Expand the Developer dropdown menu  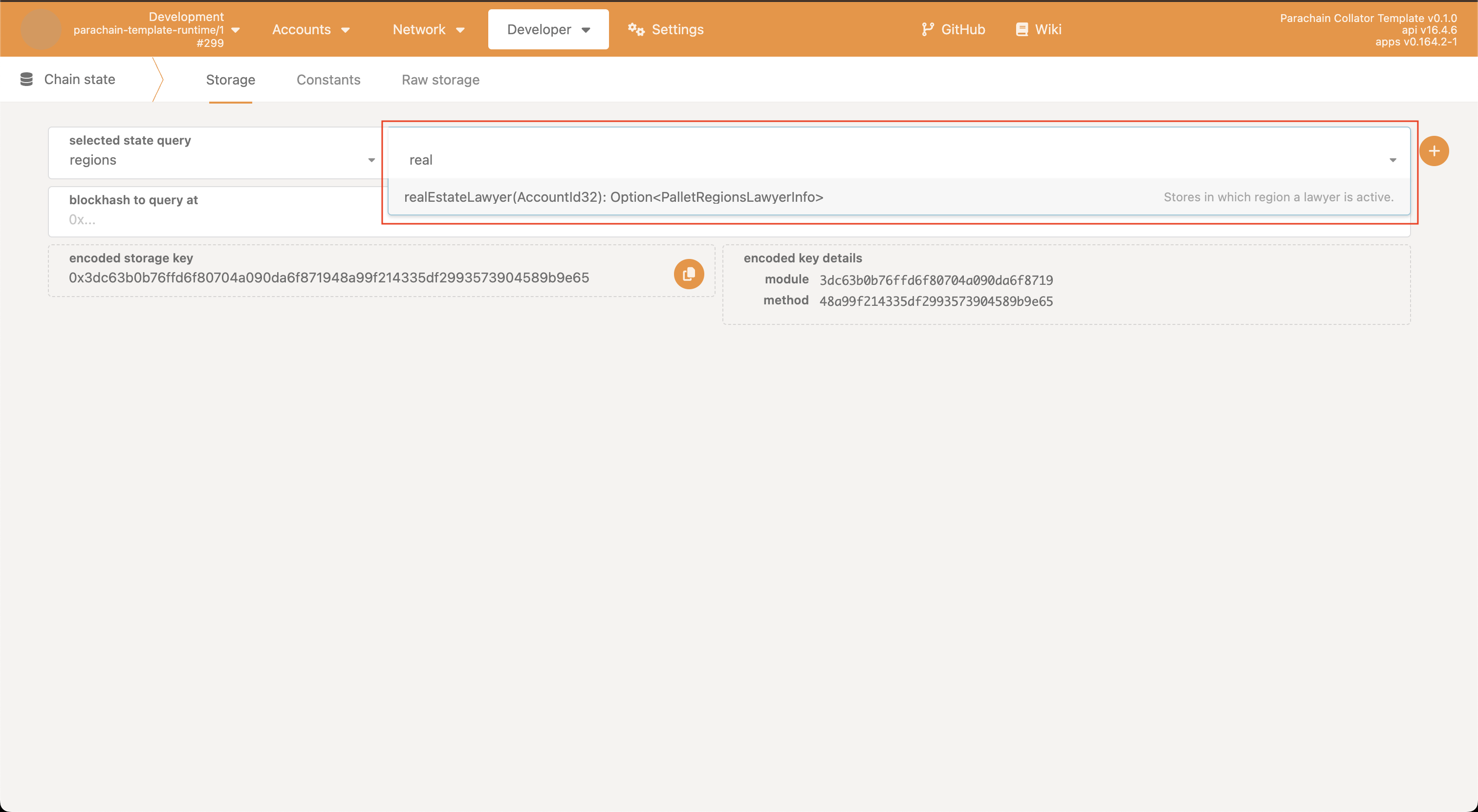(548, 29)
